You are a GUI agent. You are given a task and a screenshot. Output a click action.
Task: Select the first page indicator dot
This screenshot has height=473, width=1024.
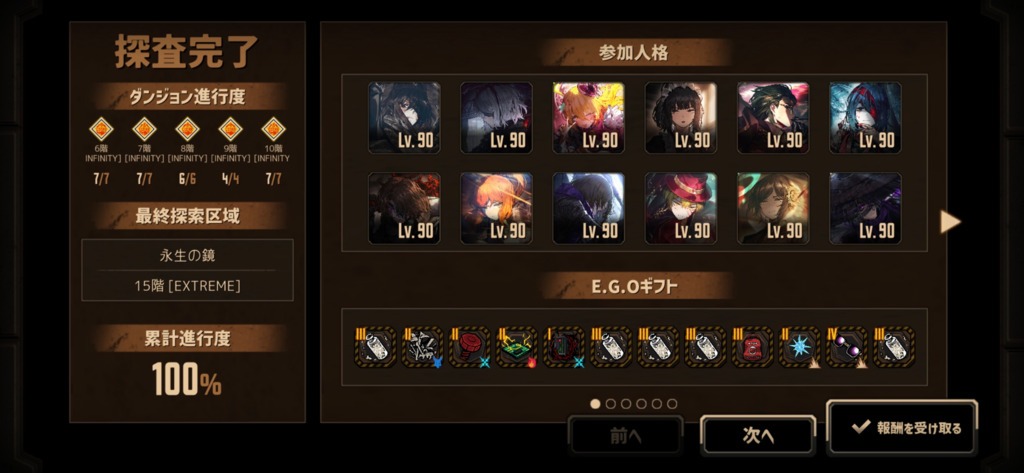point(595,404)
